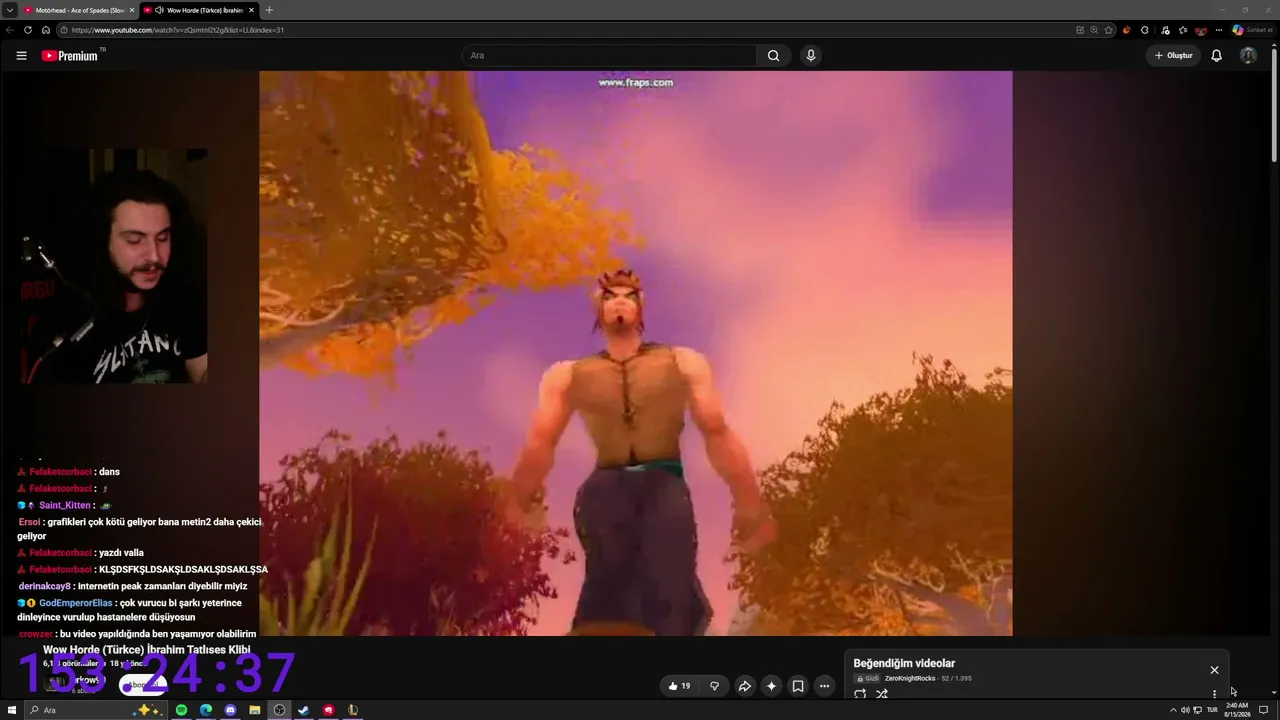Click the Beğendiğim videolar playlist title
The image size is (1280, 720).
click(x=904, y=663)
